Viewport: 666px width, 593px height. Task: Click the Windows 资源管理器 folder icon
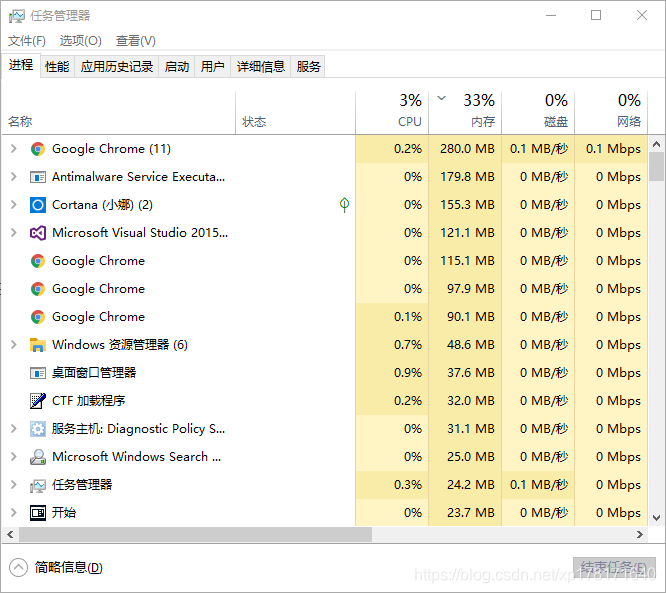pyautogui.click(x=38, y=345)
